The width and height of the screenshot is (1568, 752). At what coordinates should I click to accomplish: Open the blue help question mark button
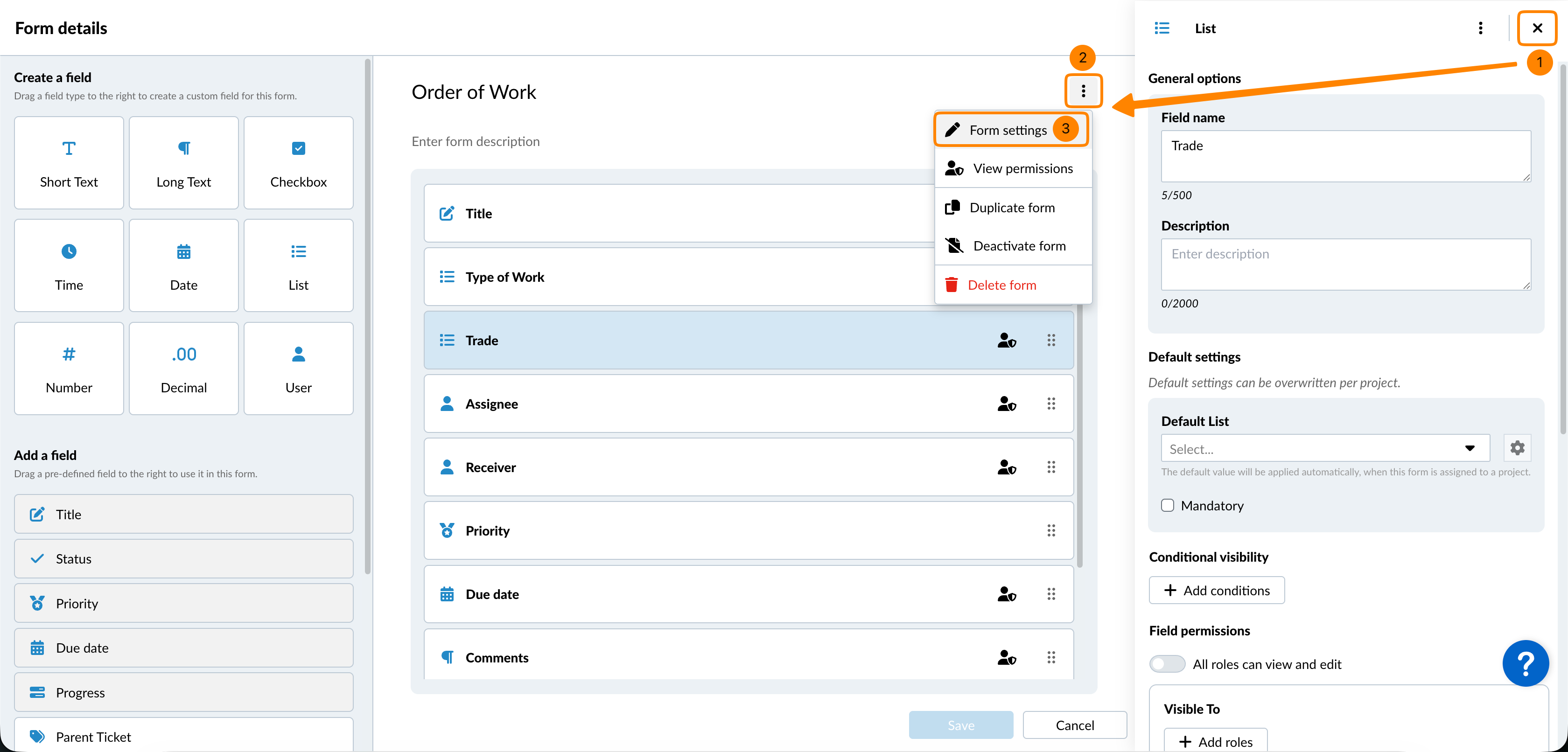click(1526, 663)
